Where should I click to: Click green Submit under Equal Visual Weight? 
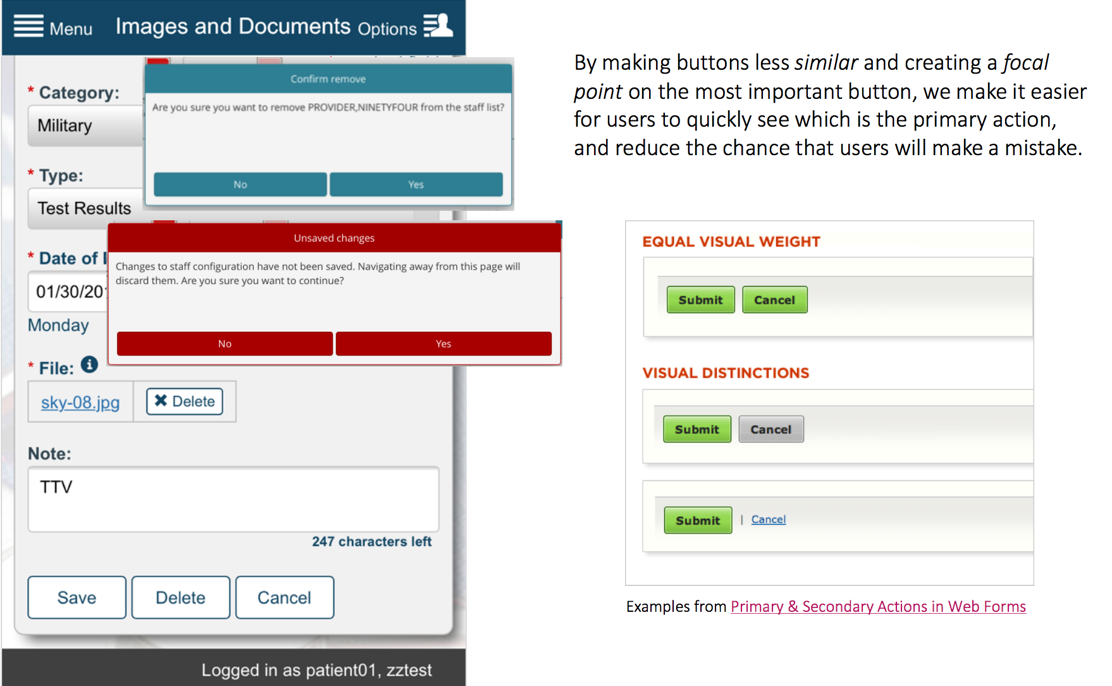700,300
